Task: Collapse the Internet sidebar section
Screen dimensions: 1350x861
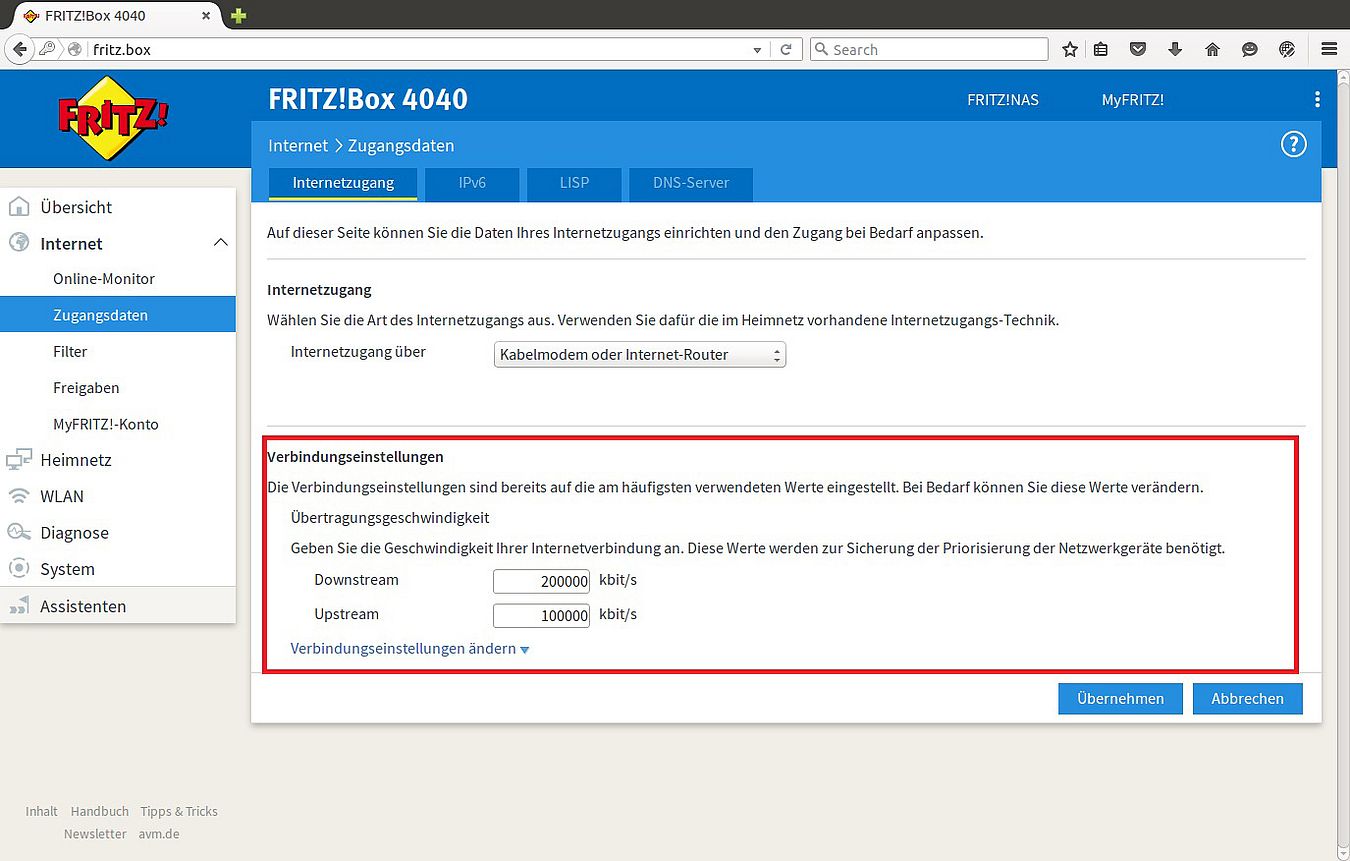Action: 221,243
